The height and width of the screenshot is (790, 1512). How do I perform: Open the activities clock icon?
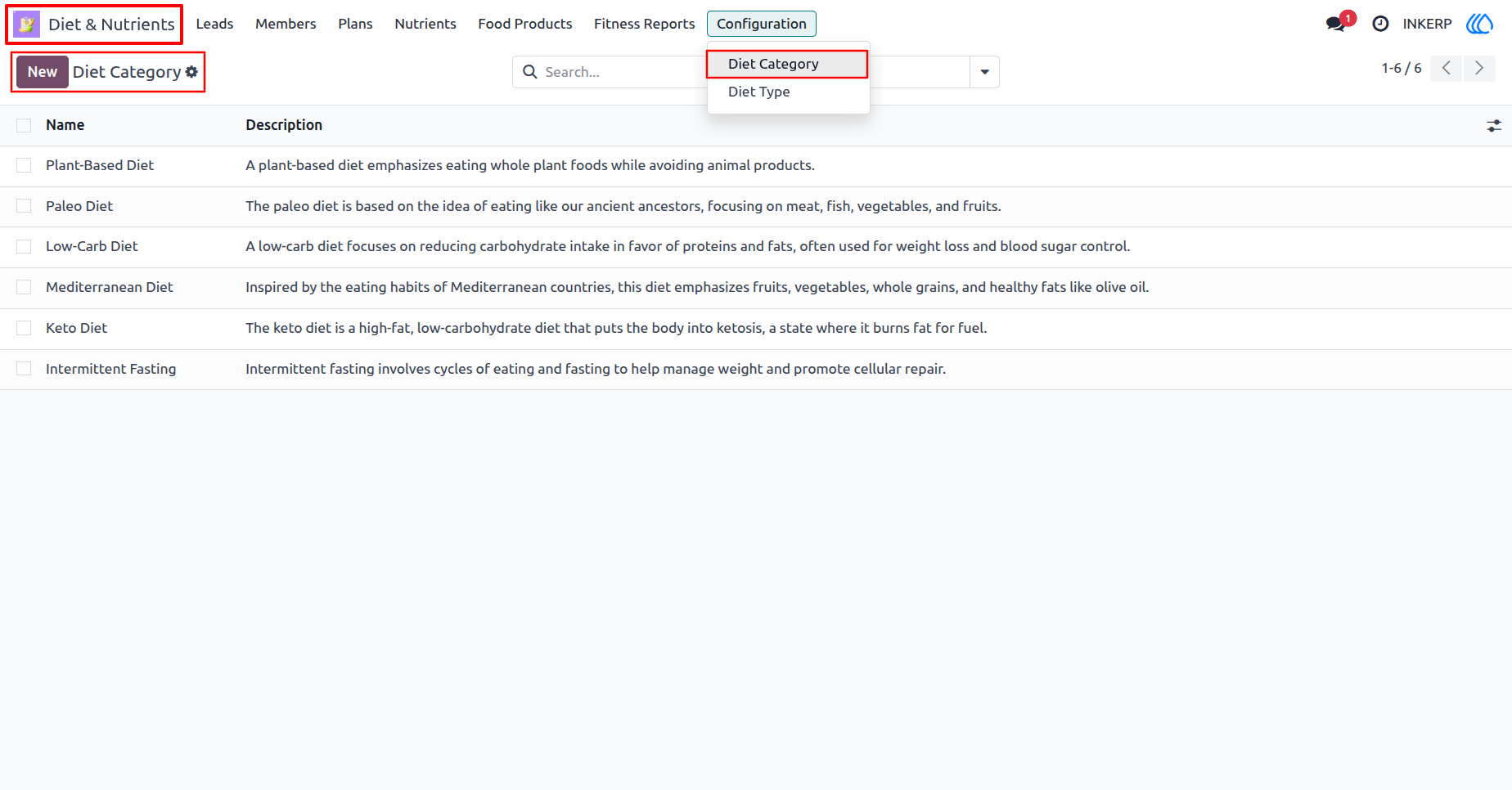pyautogui.click(x=1380, y=24)
